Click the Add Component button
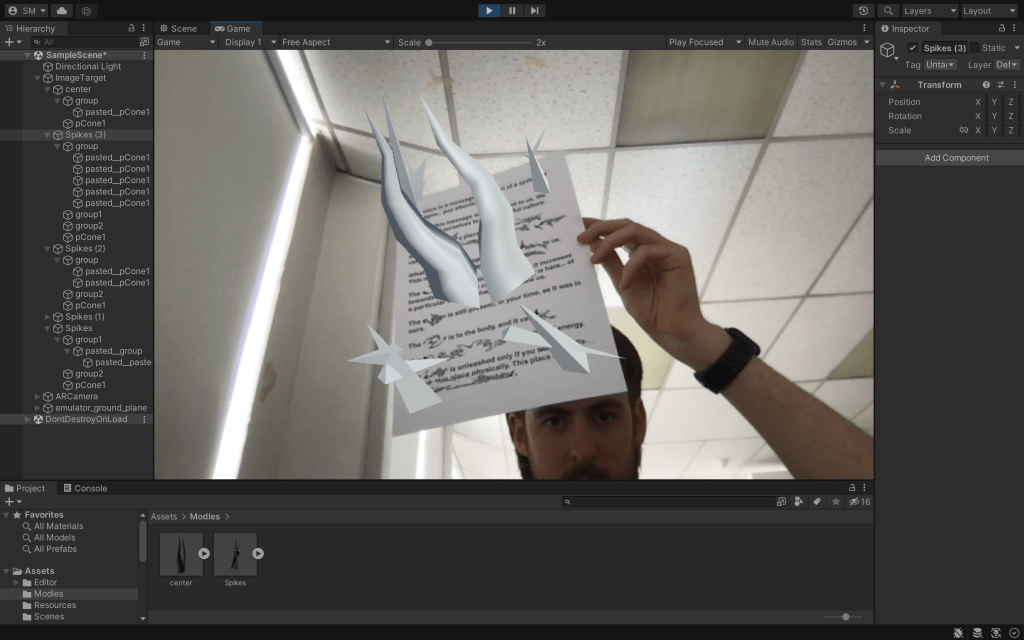 [955, 158]
